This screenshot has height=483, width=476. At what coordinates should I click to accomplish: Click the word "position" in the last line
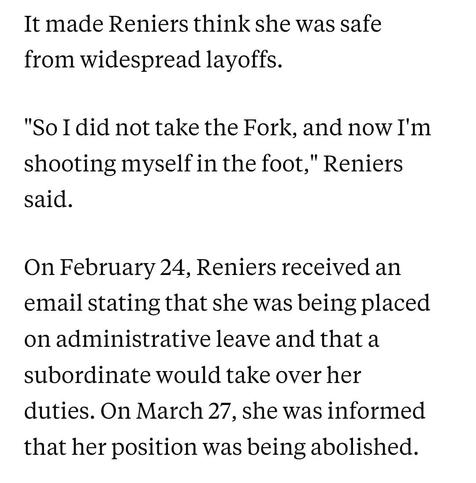(154, 447)
